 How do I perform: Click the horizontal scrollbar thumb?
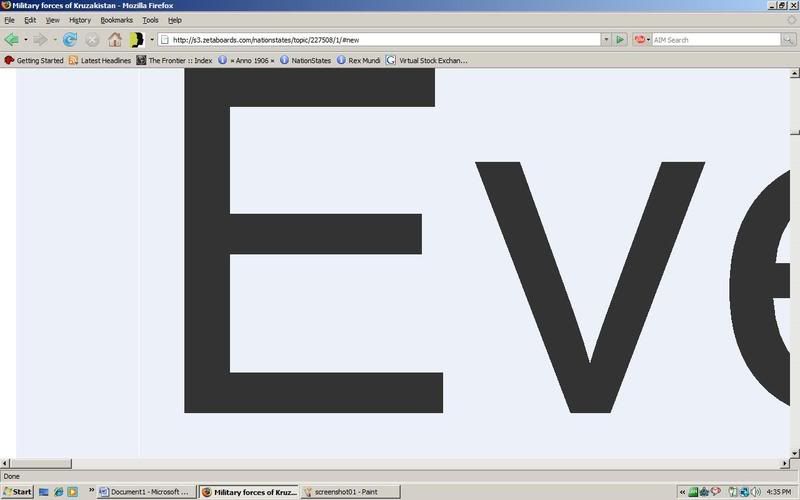click(x=42, y=463)
